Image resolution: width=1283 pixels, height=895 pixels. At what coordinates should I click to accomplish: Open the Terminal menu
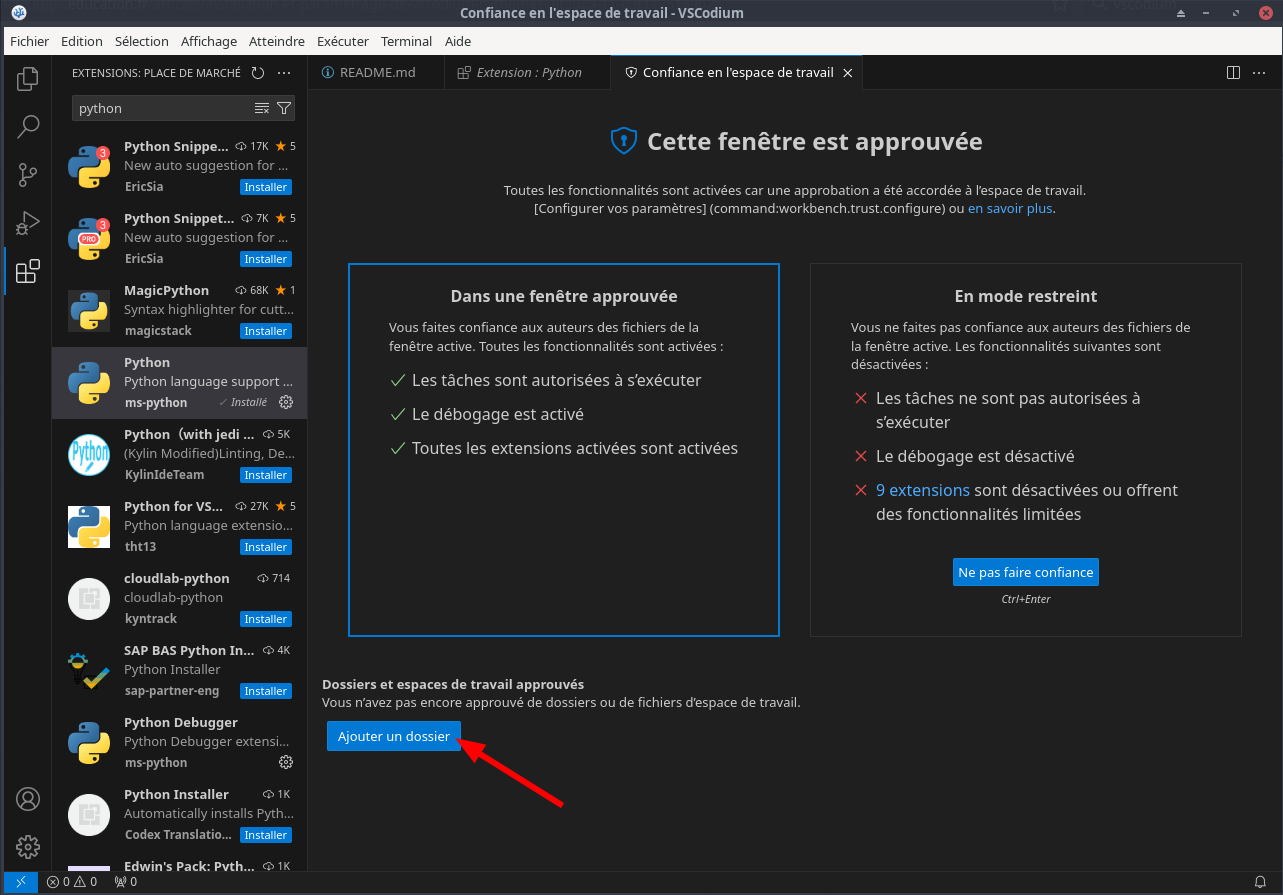[x=406, y=41]
